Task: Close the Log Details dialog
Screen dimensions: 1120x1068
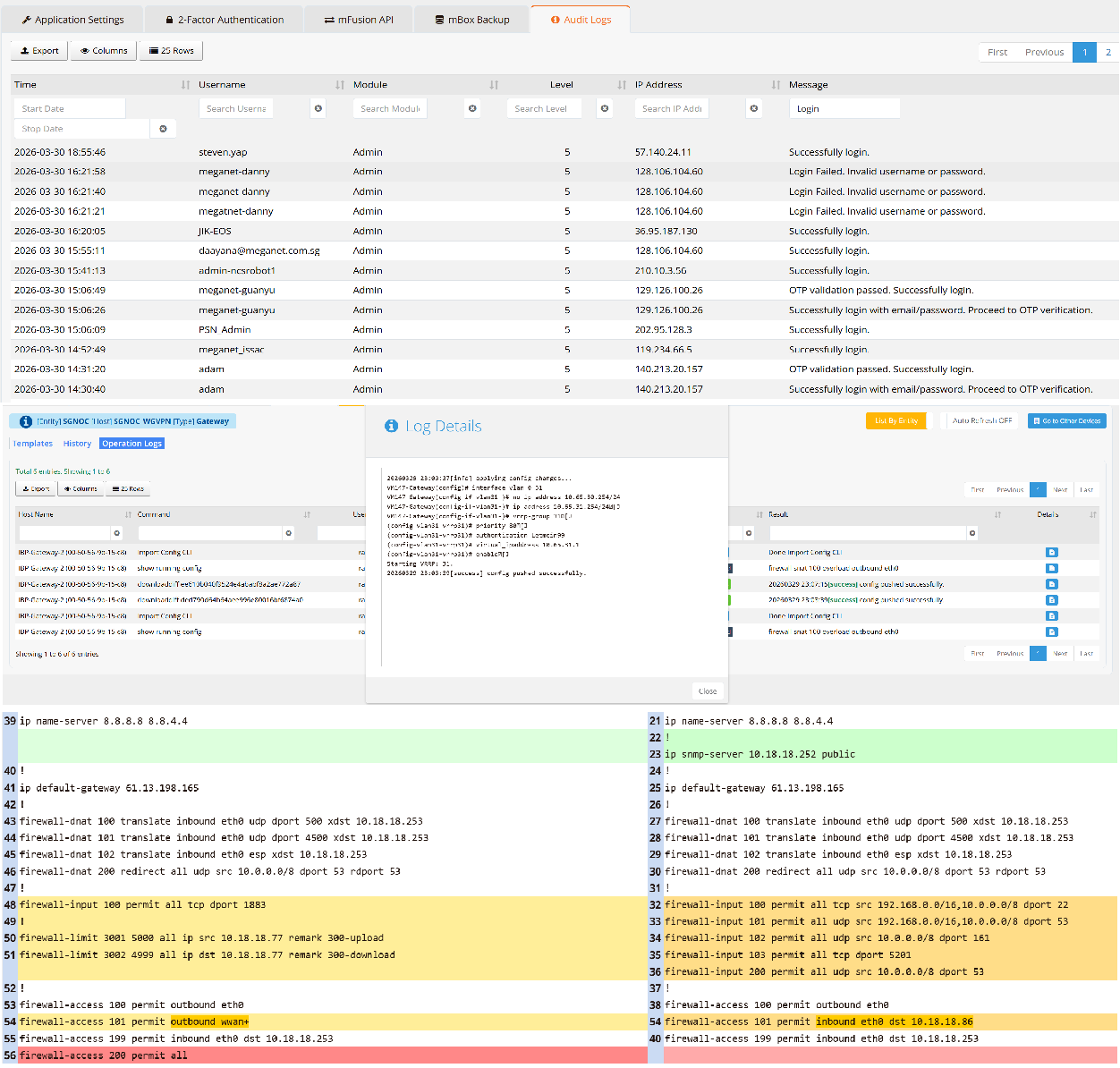Action: tap(708, 691)
